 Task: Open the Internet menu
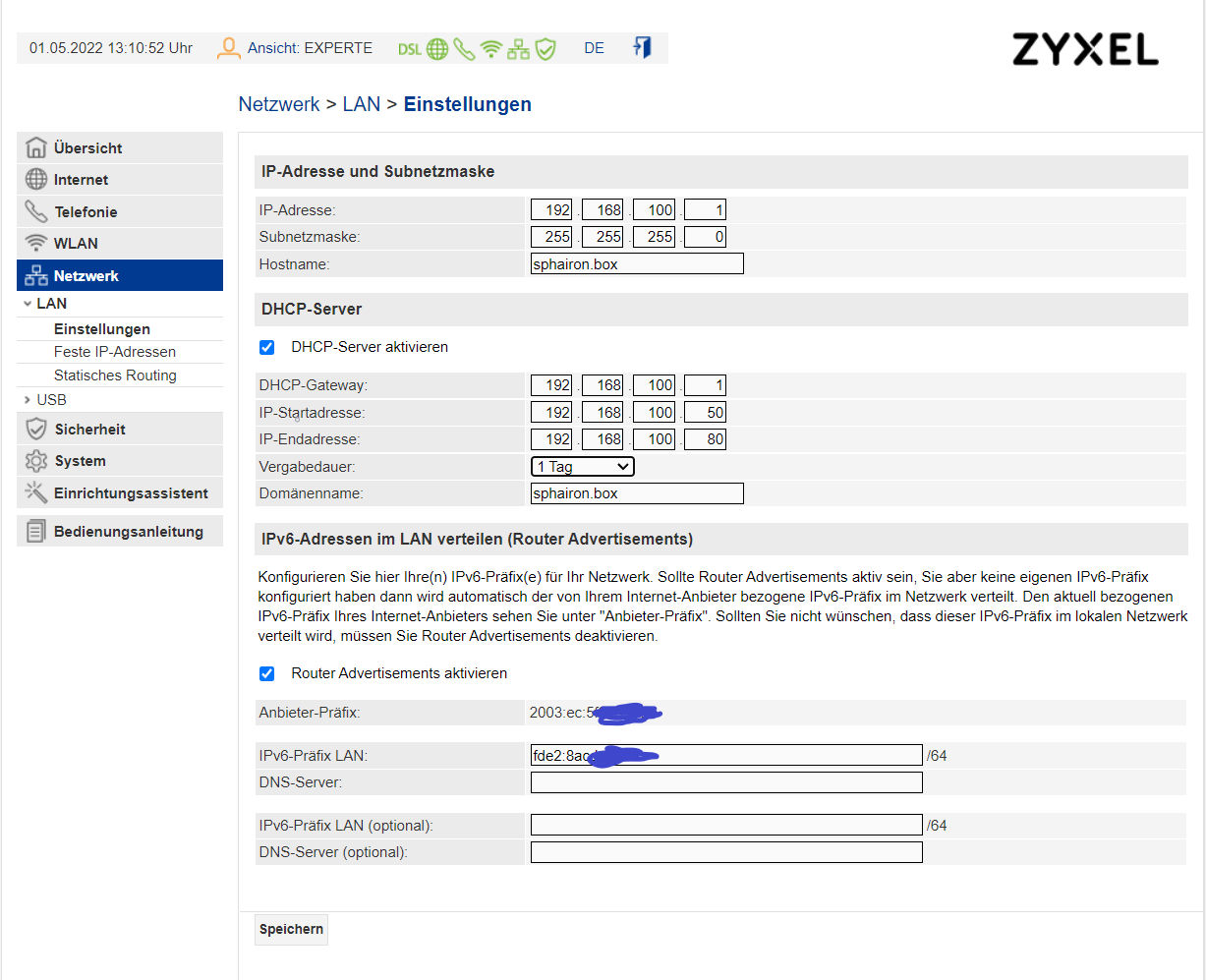[120, 179]
